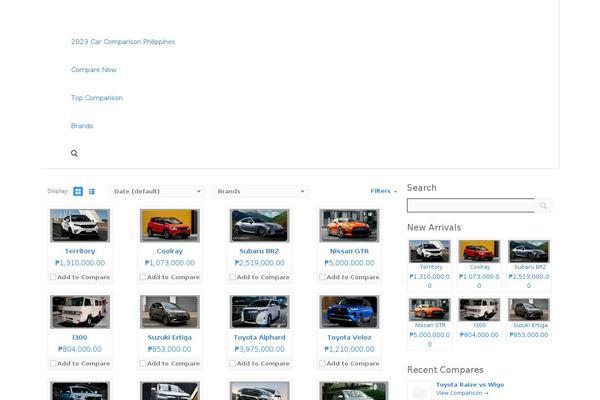The height and width of the screenshot is (400, 600).
Task: Open the Brands filter dropdown
Action: [x=261, y=191]
